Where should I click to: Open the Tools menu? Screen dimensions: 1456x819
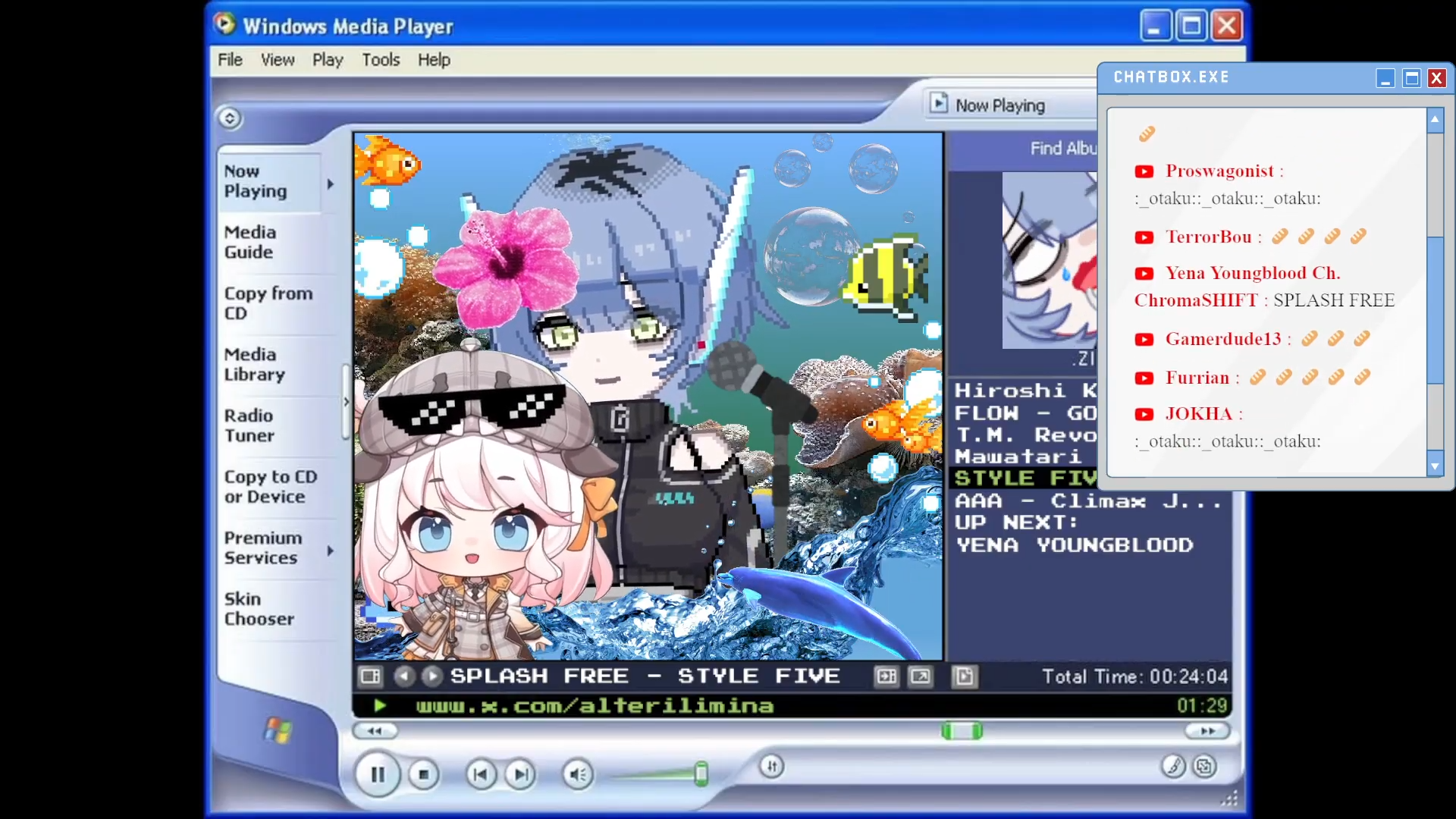381,60
